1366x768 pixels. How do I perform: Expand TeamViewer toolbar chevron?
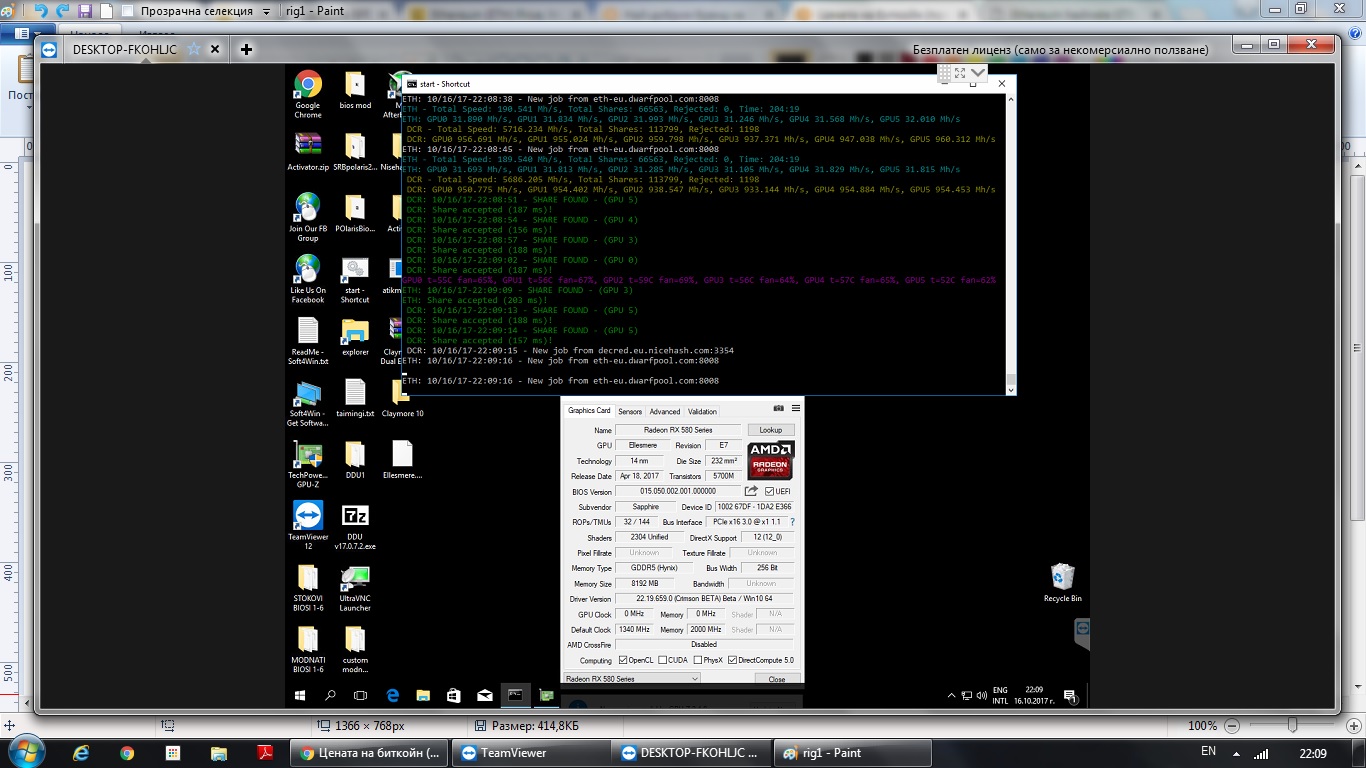(978, 73)
